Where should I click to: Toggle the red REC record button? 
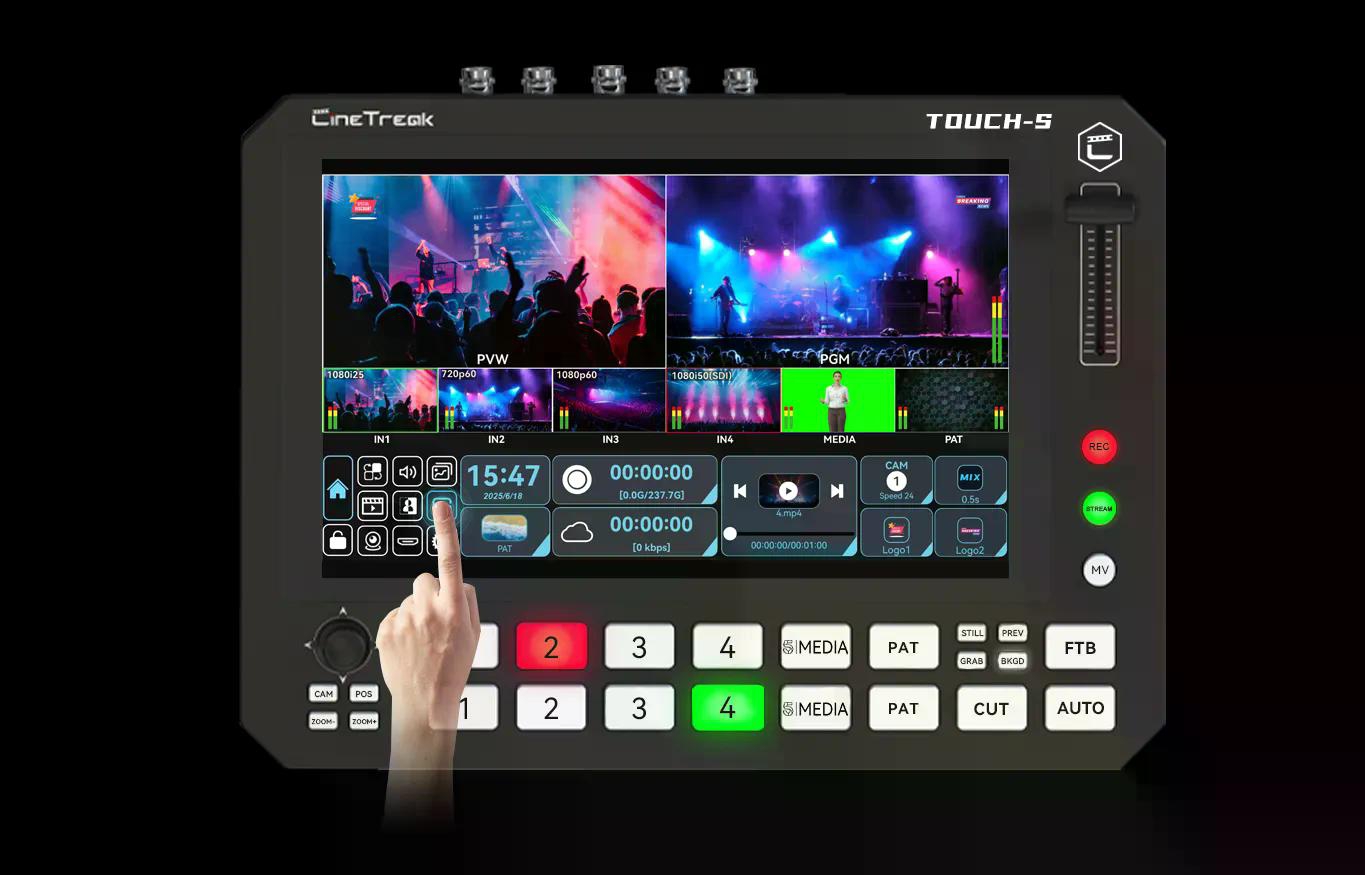[1099, 447]
